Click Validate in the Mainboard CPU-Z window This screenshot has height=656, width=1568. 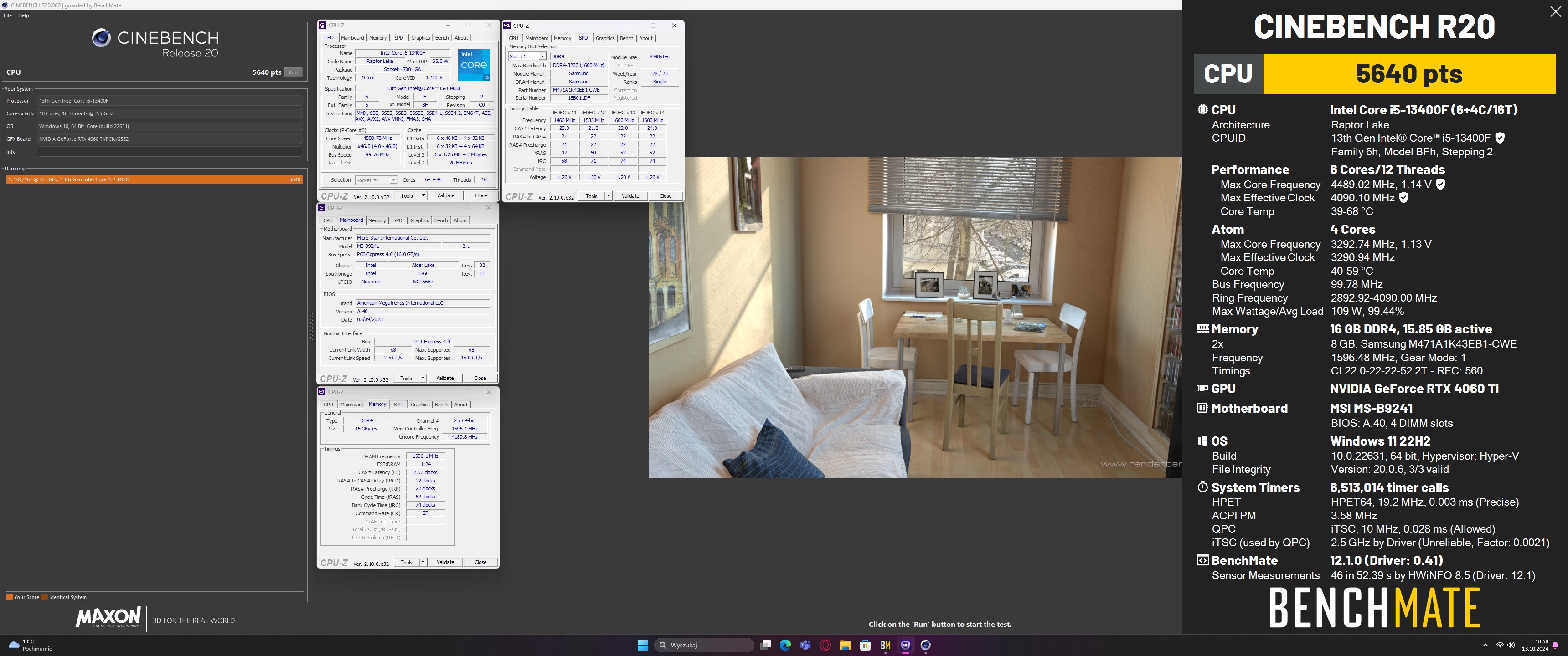pyautogui.click(x=445, y=378)
